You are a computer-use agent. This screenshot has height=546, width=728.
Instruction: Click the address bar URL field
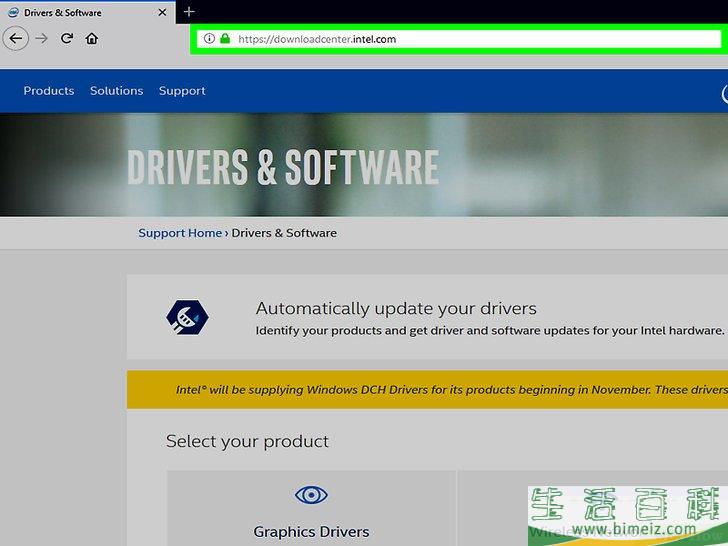tap(459, 39)
